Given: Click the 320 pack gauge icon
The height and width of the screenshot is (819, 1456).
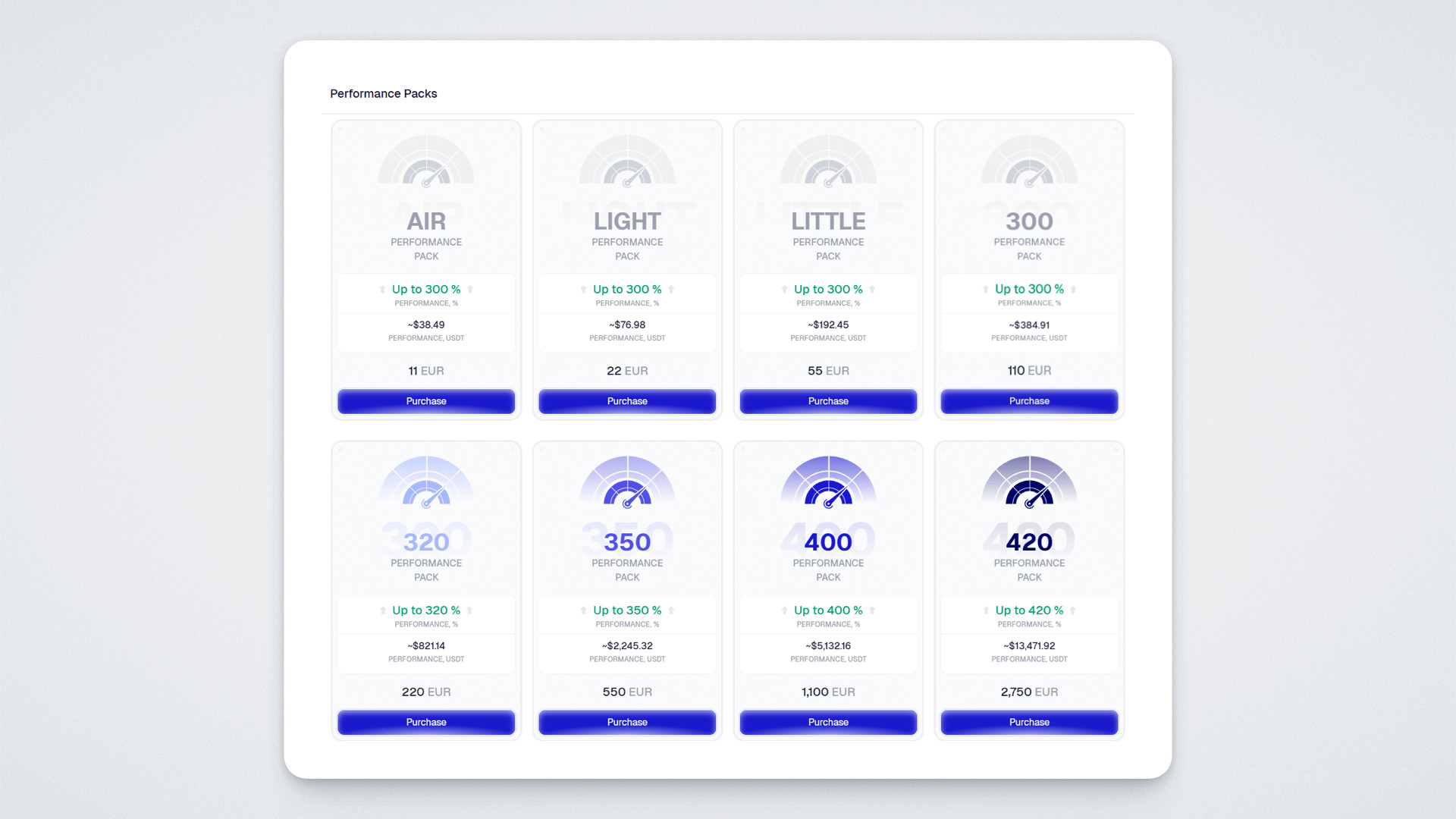Looking at the screenshot, I should point(426,482).
